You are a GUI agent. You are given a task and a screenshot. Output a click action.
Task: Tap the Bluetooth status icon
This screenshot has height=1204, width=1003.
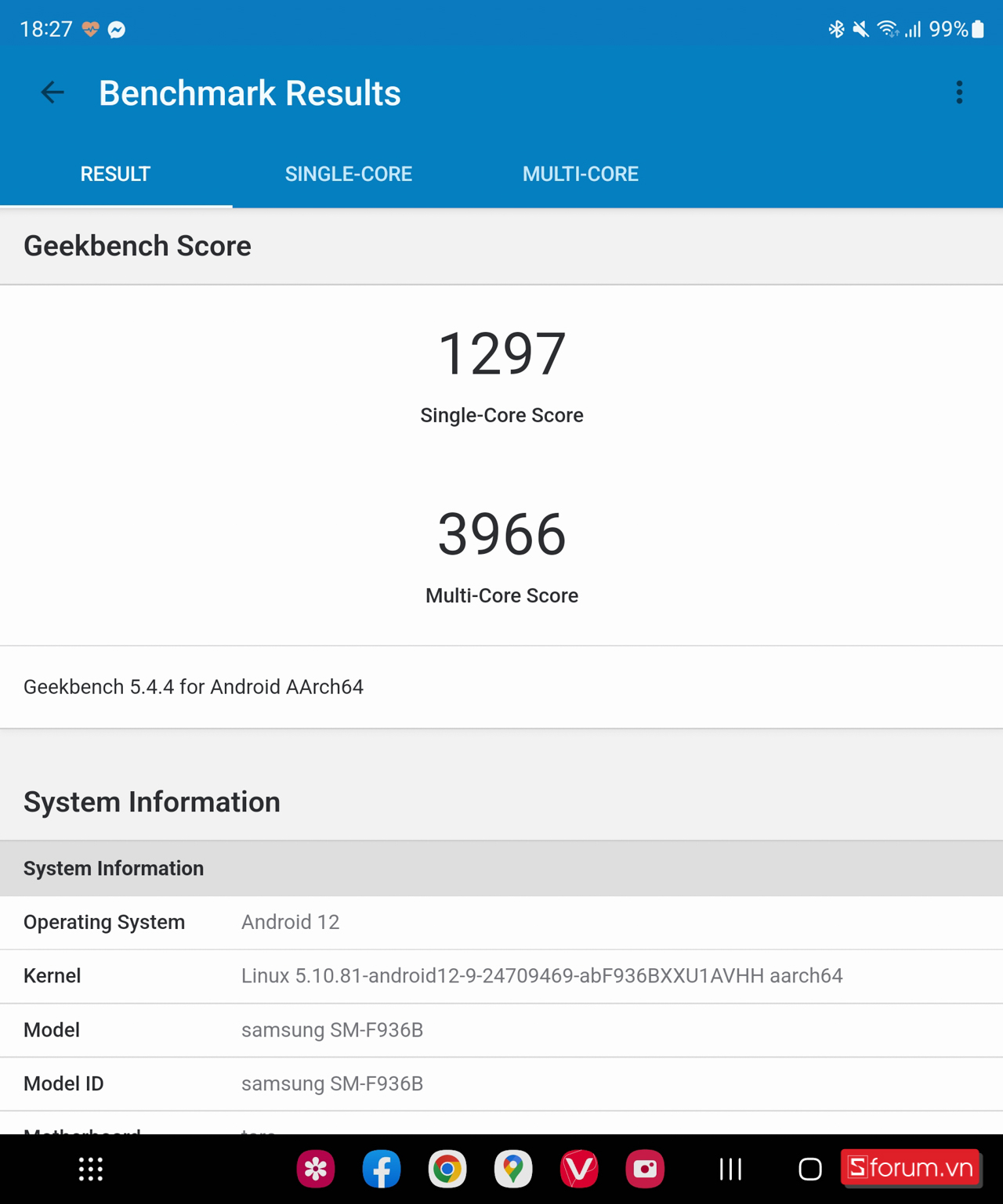[x=836, y=30]
